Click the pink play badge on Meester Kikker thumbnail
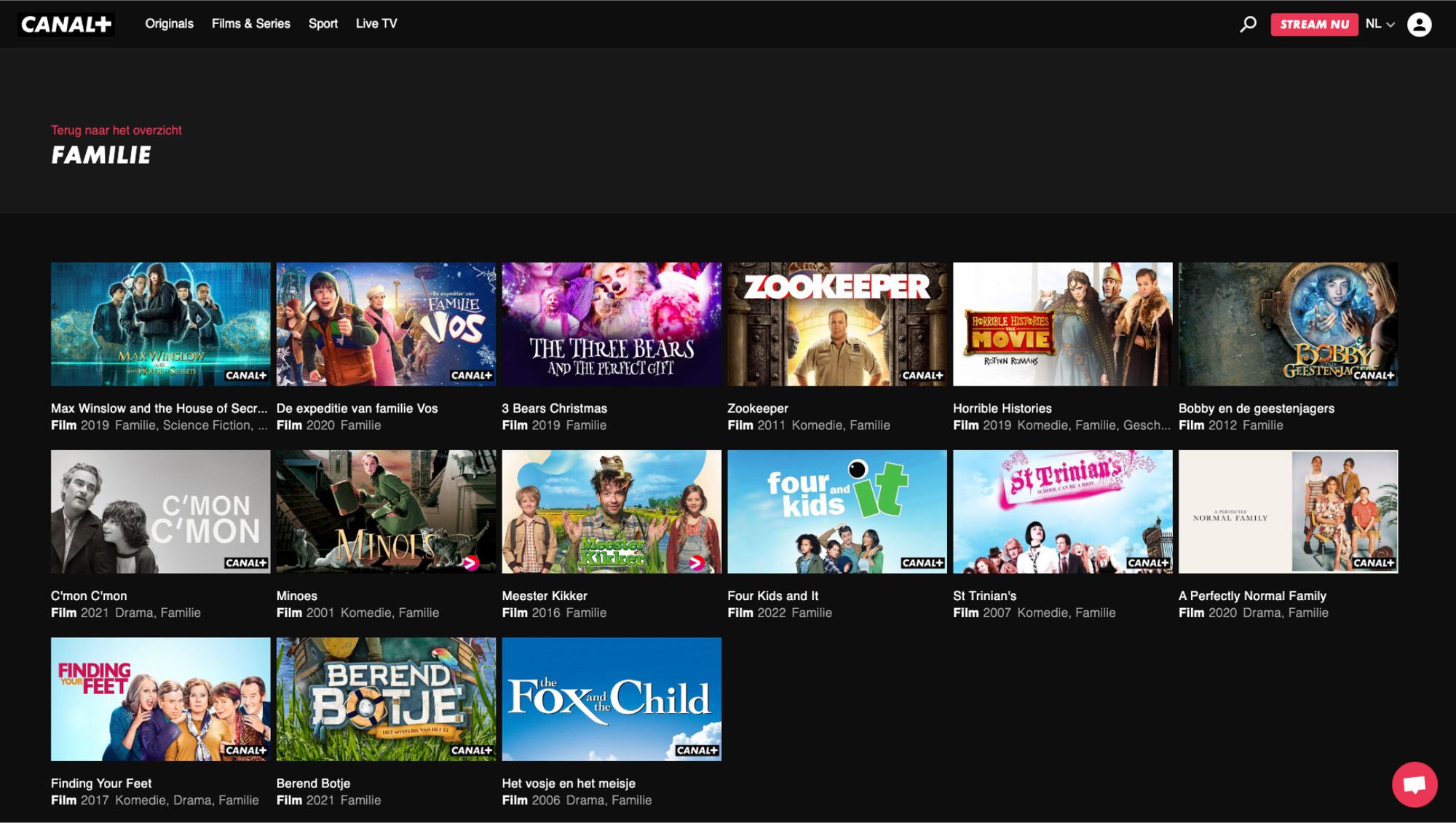This screenshot has height=823, width=1456. tap(696, 562)
